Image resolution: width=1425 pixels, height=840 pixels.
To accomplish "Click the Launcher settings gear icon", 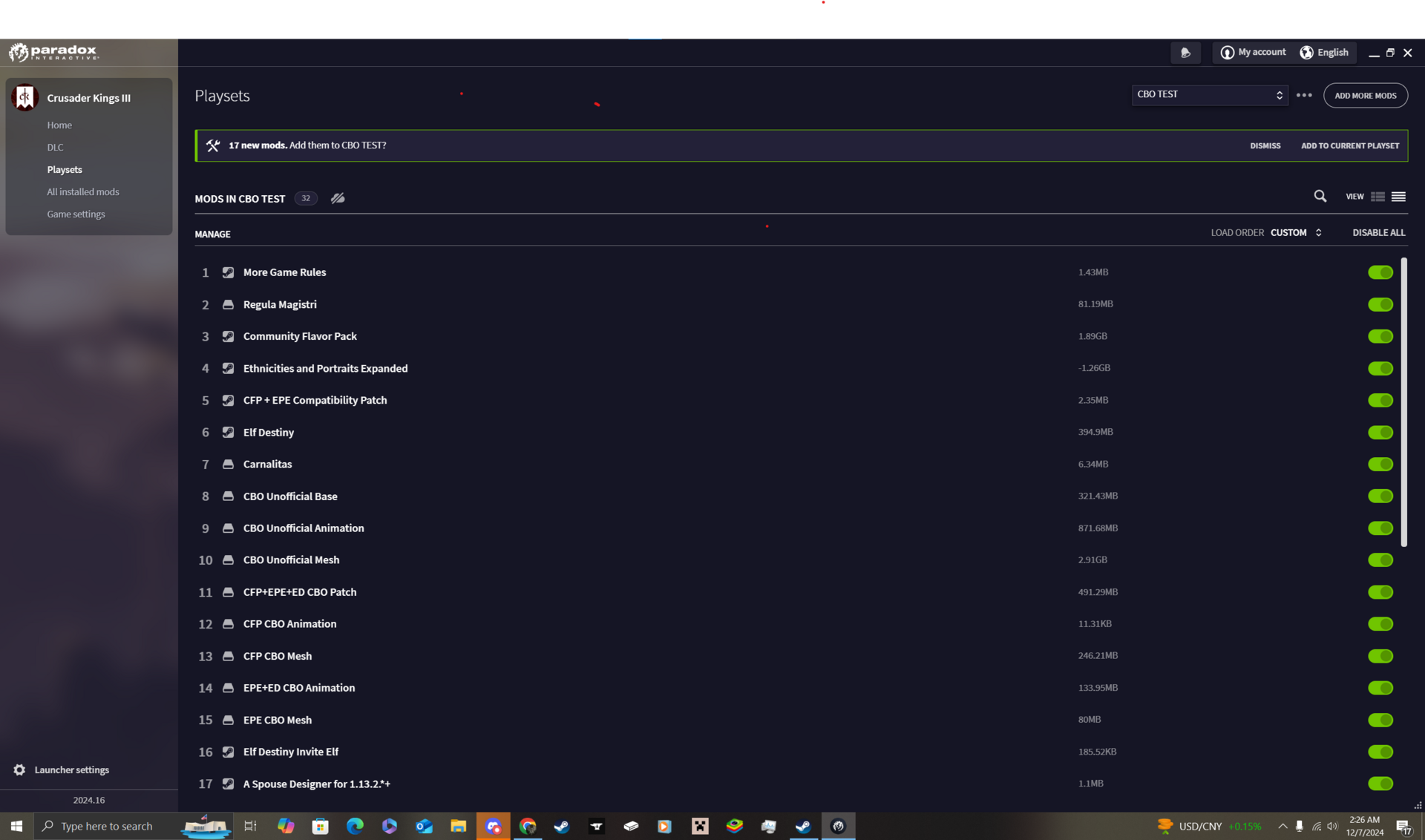I will pyautogui.click(x=19, y=770).
